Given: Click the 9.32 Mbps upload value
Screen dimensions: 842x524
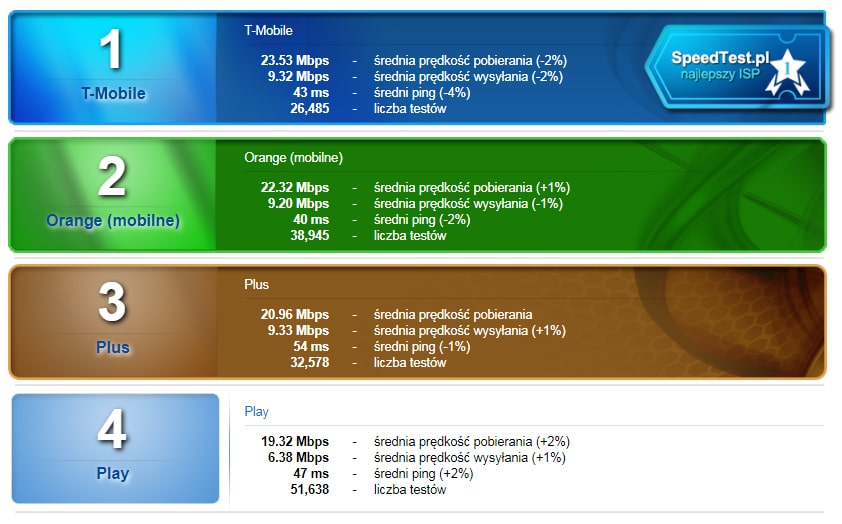Looking at the screenshot, I should (x=298, y=77).
